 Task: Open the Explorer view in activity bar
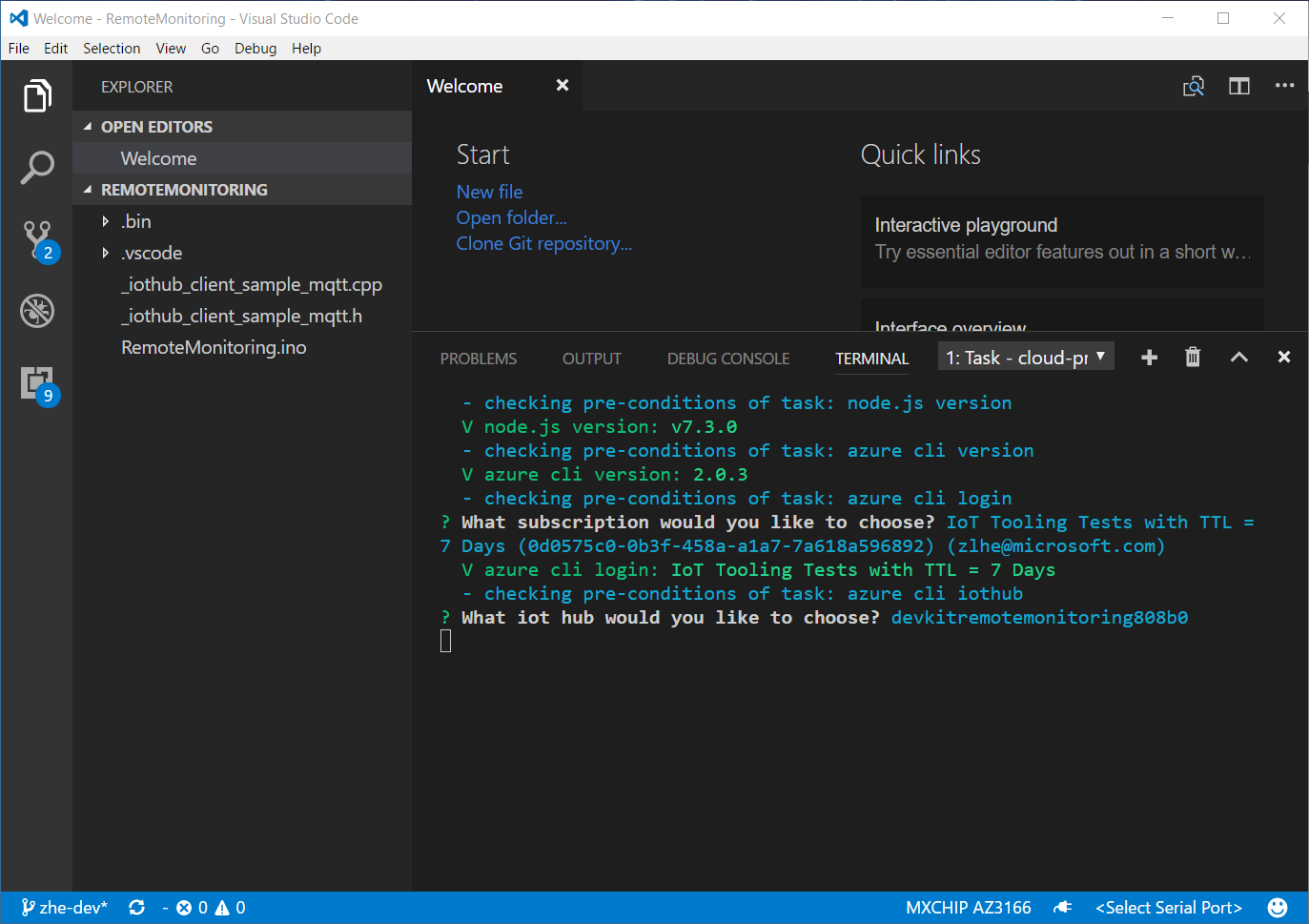point(36,95)
